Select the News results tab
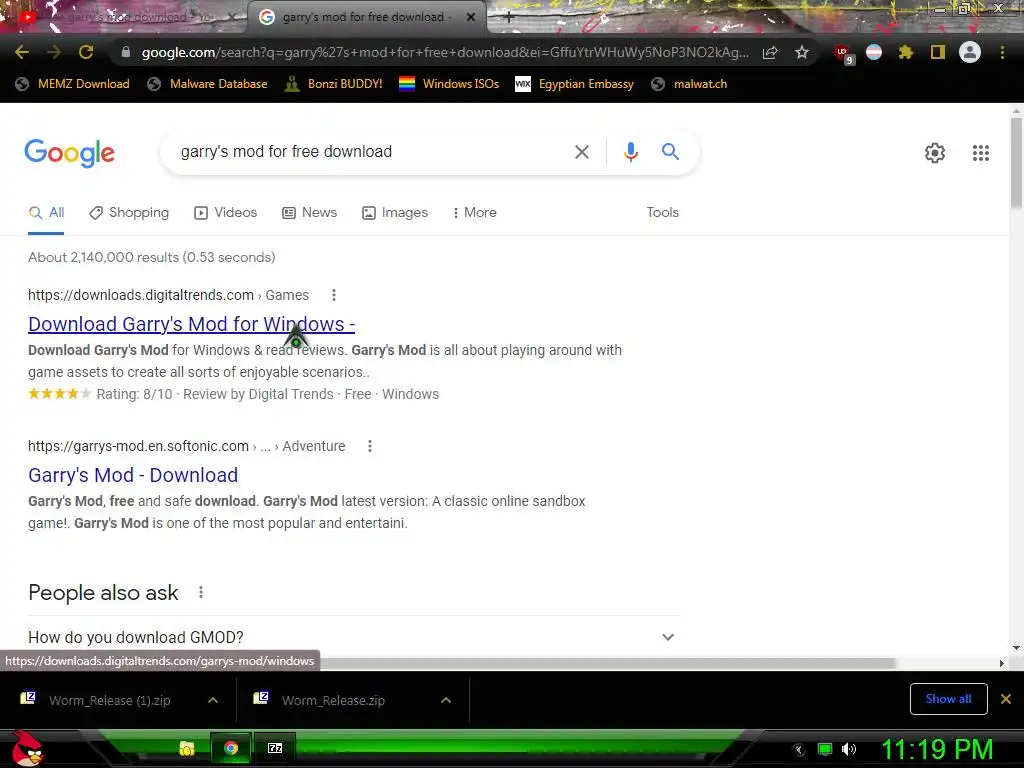 (310, 213)
